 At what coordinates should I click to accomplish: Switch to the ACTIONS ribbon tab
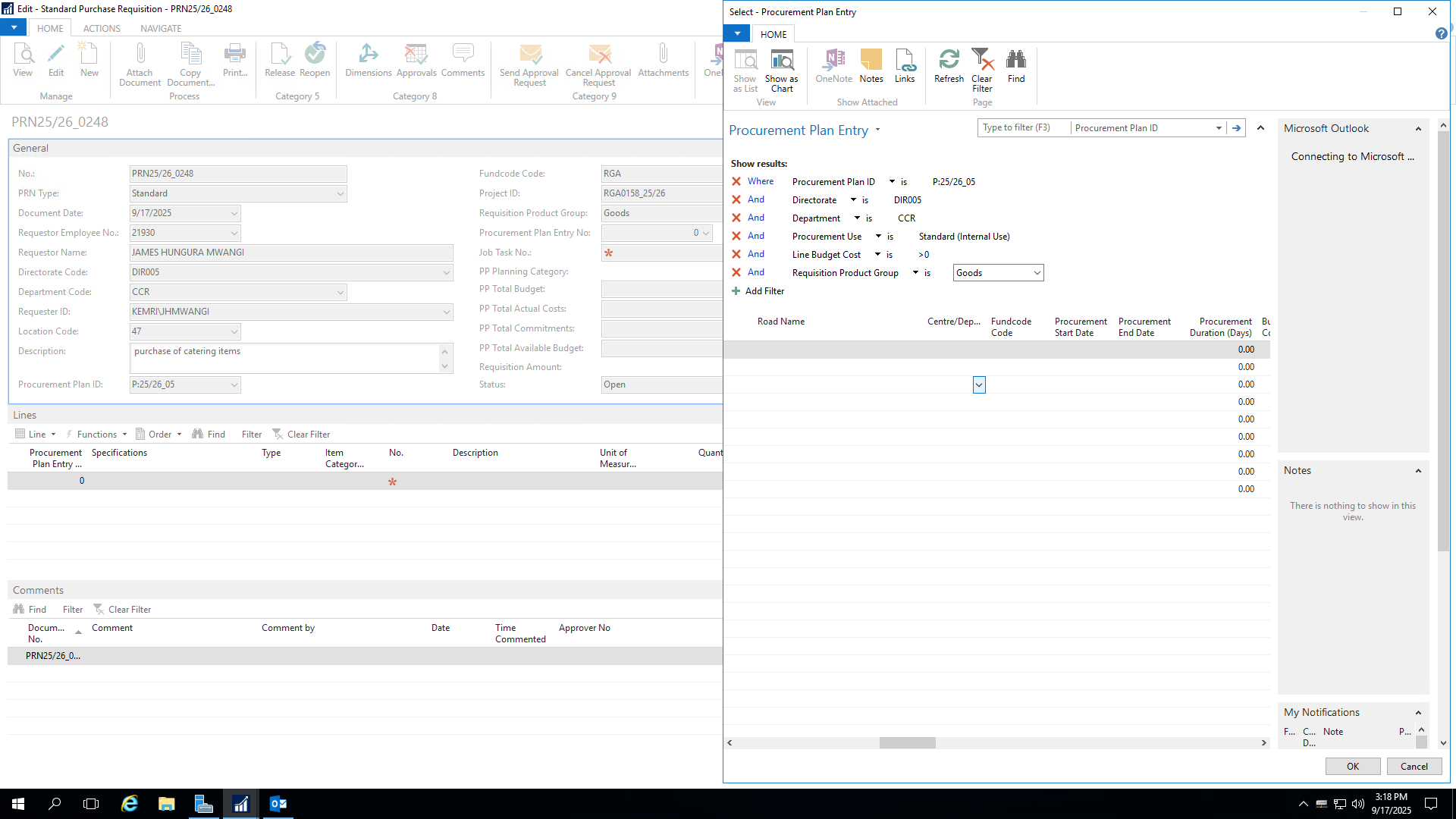coord(102,28)
